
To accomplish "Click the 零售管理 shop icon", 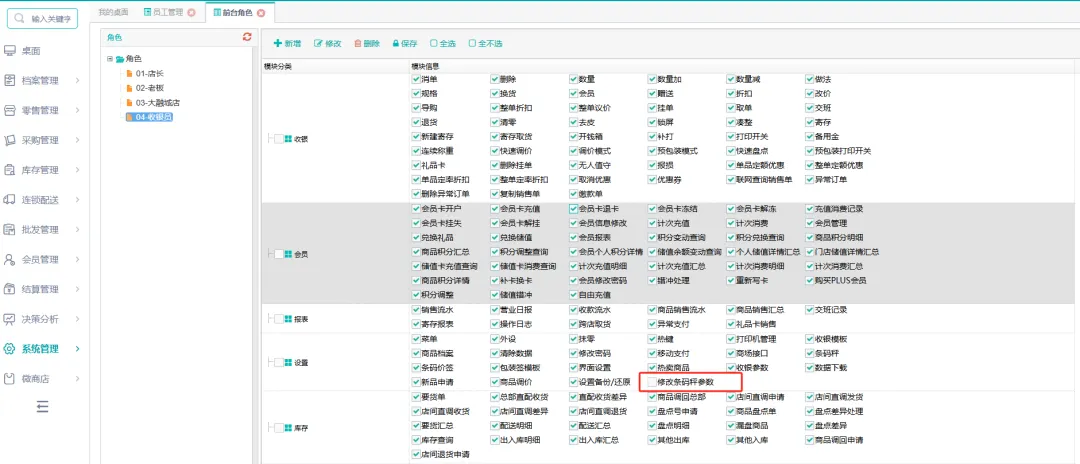I will point(10,110).
